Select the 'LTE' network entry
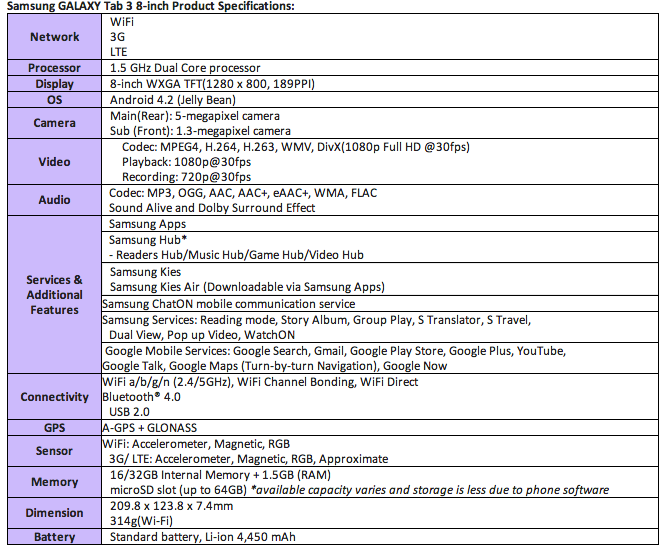Viewport: 661px width, 546px height. click(118, 52)
